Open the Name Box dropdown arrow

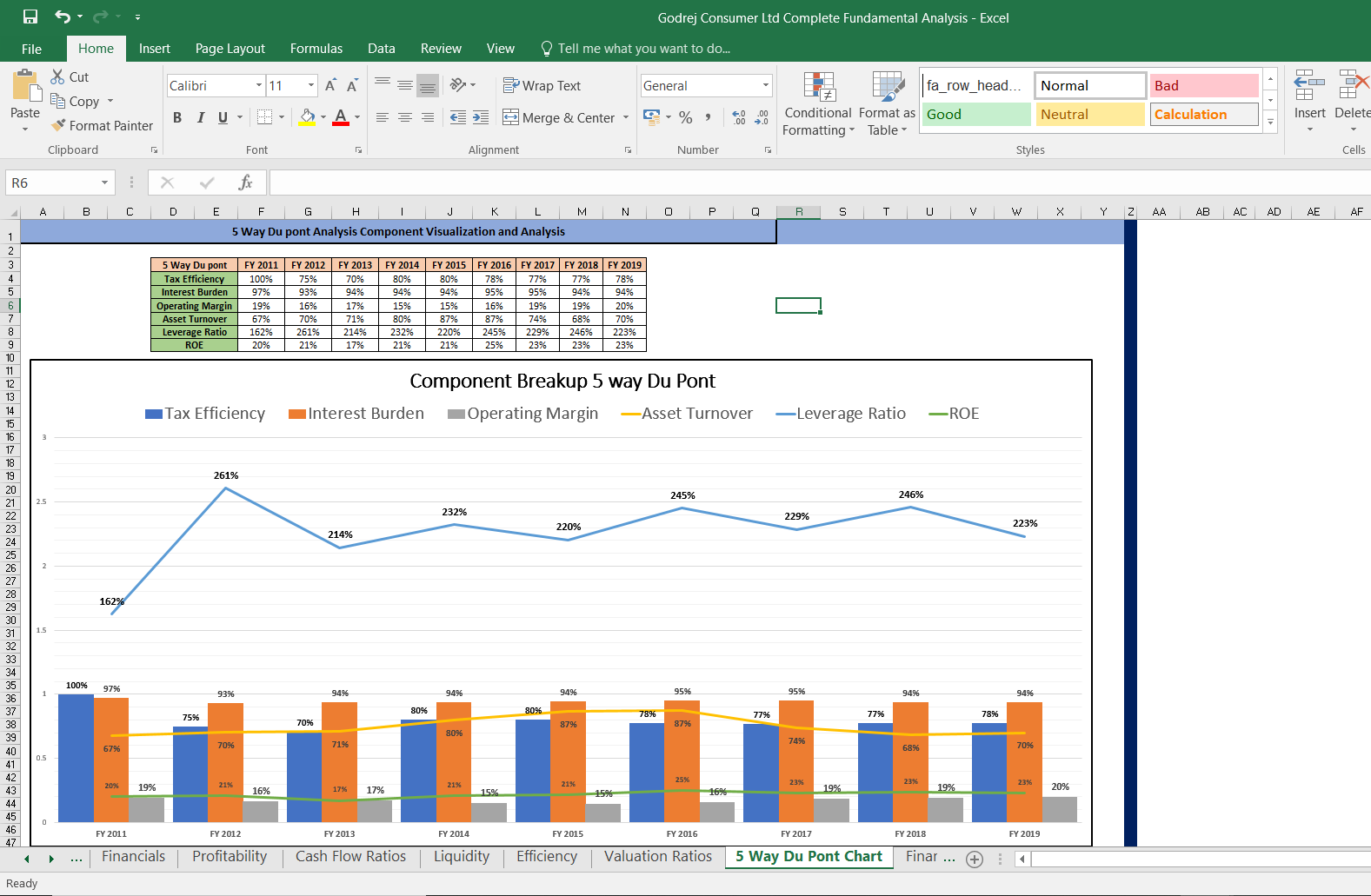pos(104,183)
